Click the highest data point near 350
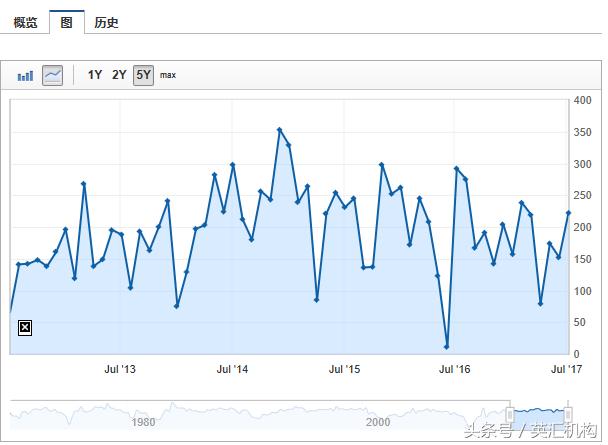This screenshot has height=445, width=608. tap(279, 130)
